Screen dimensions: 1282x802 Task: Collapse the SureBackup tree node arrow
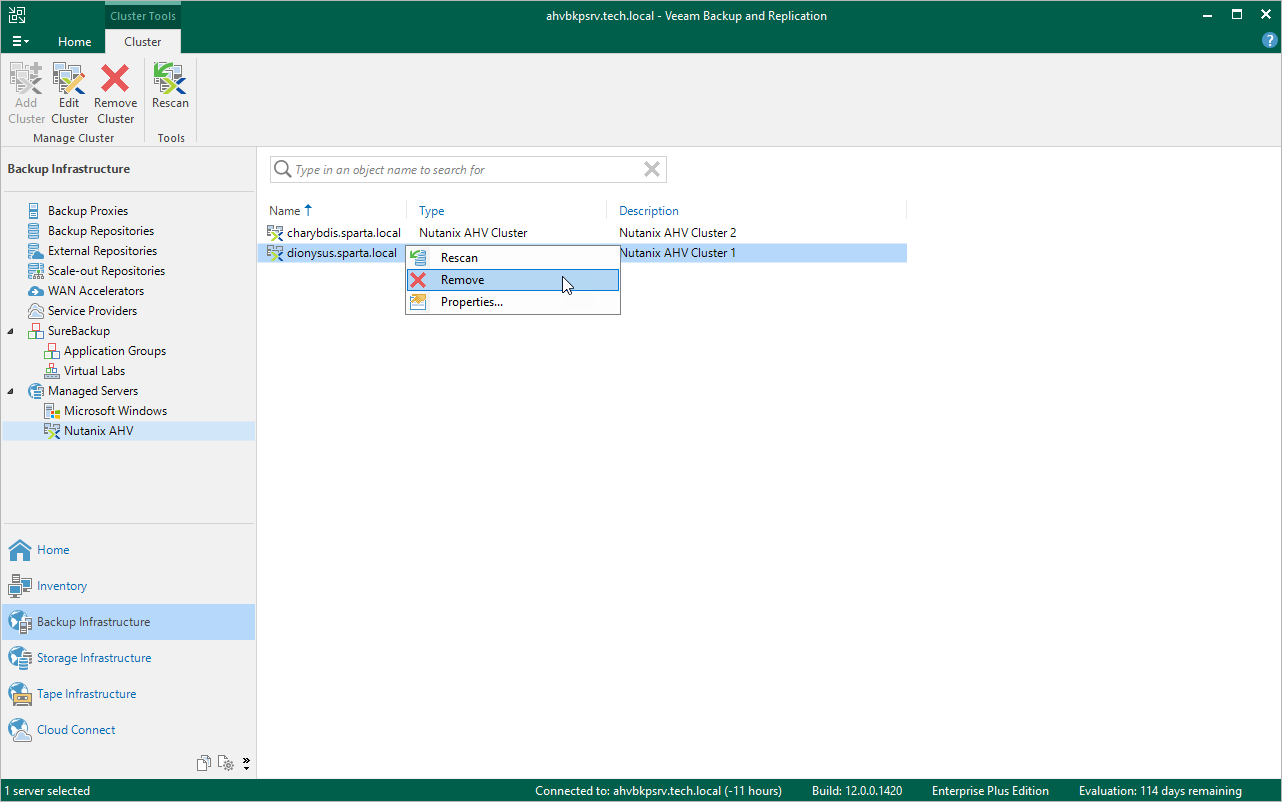(12, 331)
